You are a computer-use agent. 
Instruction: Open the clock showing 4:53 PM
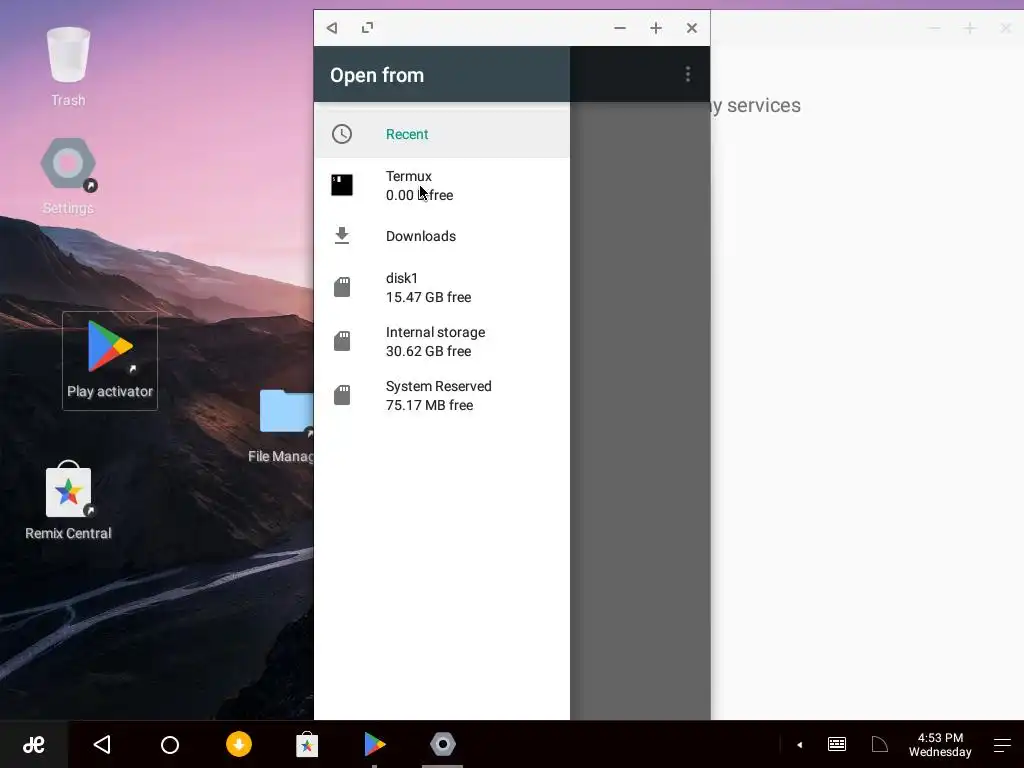coord(940,744)
